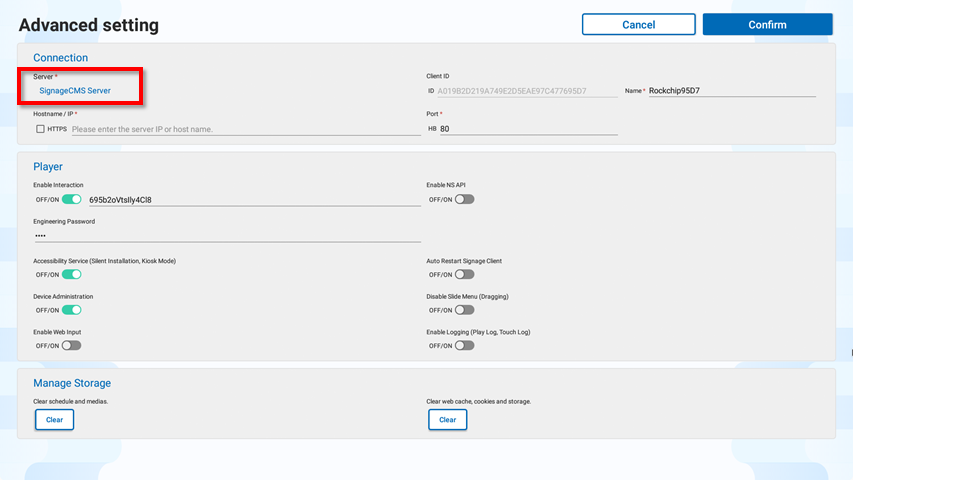960x480 pixels.
Task: Click the Hostname / IP input field
Action: [x=245, y=129]
